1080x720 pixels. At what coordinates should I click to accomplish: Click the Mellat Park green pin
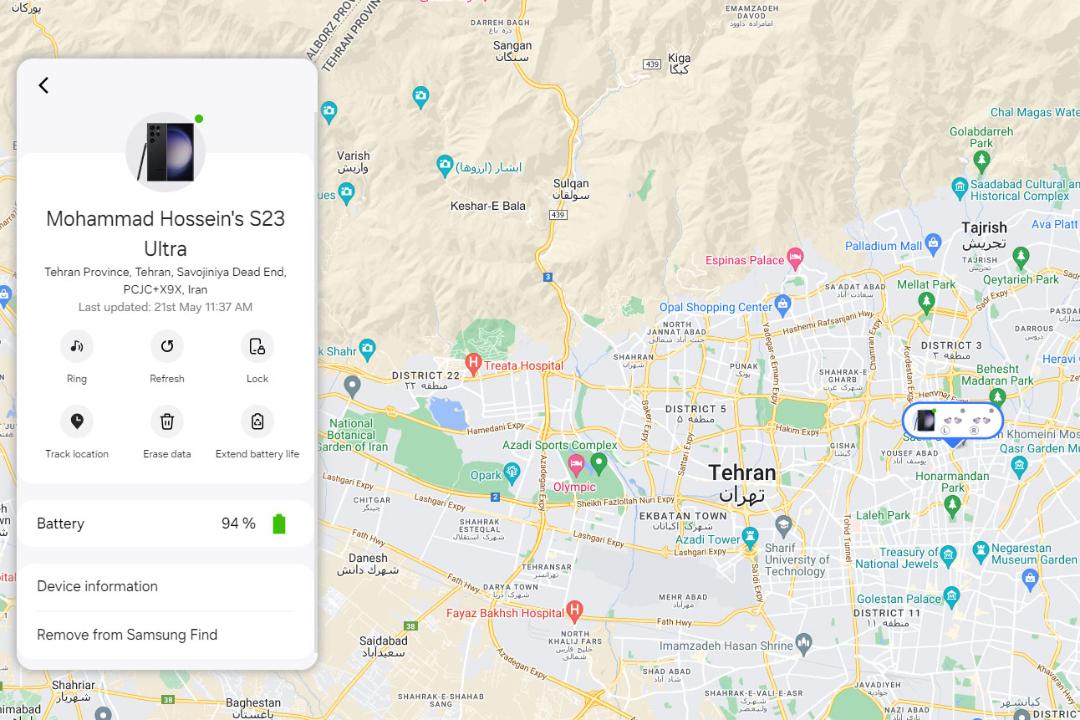[x=926, y=302]
